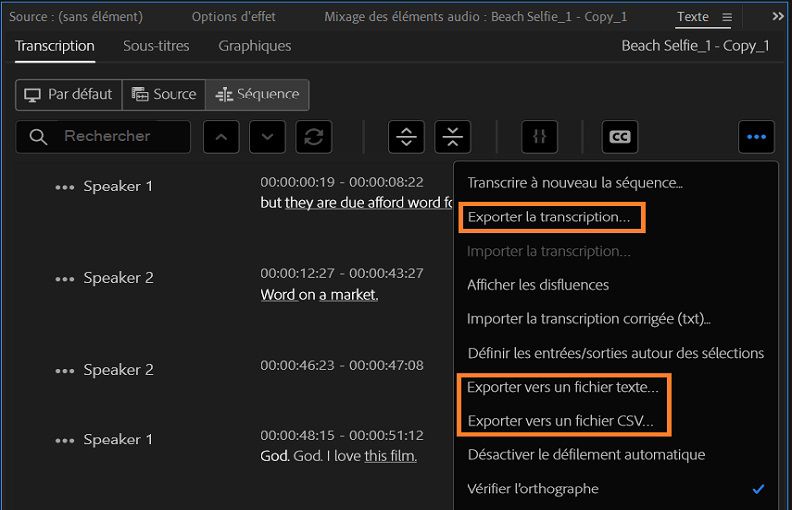This screenshot has height=510, width=792.
Task: Create captions with the CC icon
Action: click(620, 137)
